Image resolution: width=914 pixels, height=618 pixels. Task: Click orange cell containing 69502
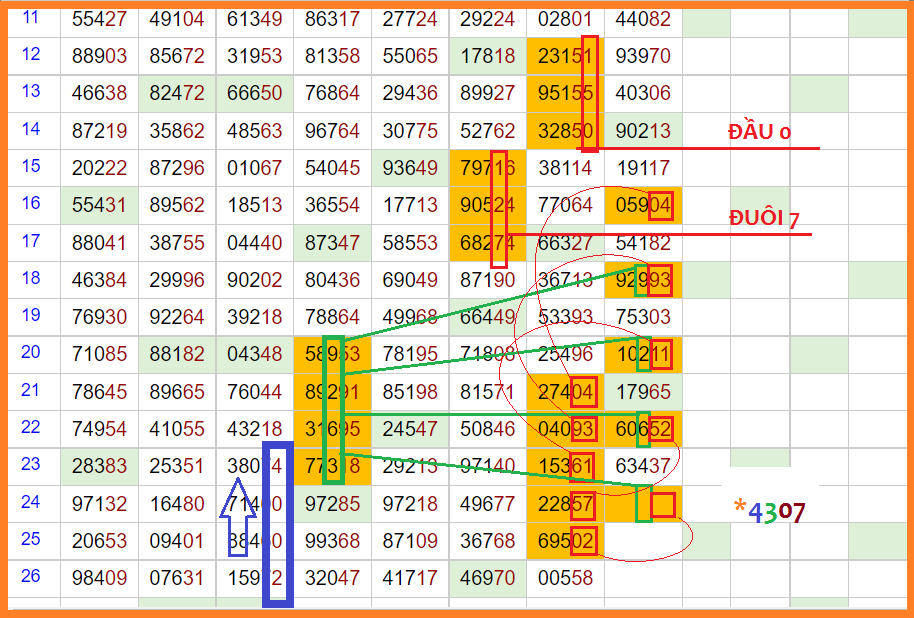565,540
